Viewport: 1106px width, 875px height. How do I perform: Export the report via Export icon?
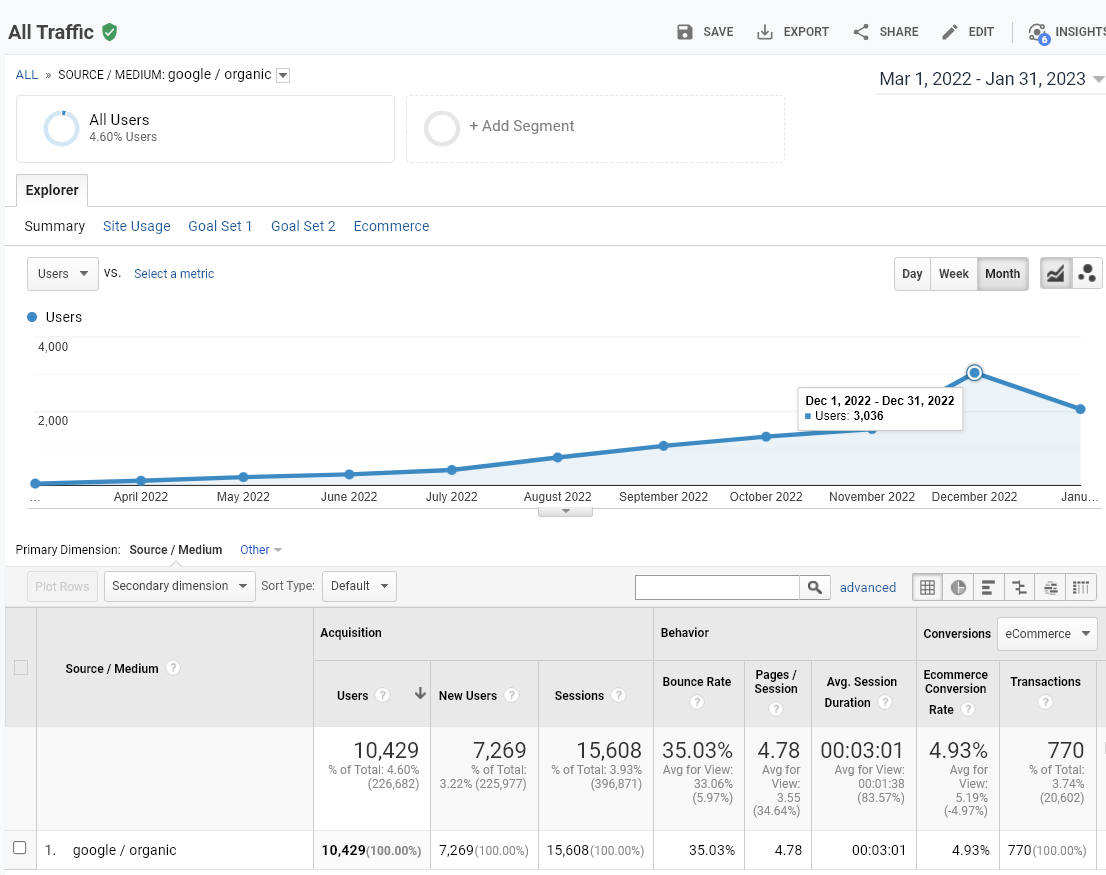765,32
